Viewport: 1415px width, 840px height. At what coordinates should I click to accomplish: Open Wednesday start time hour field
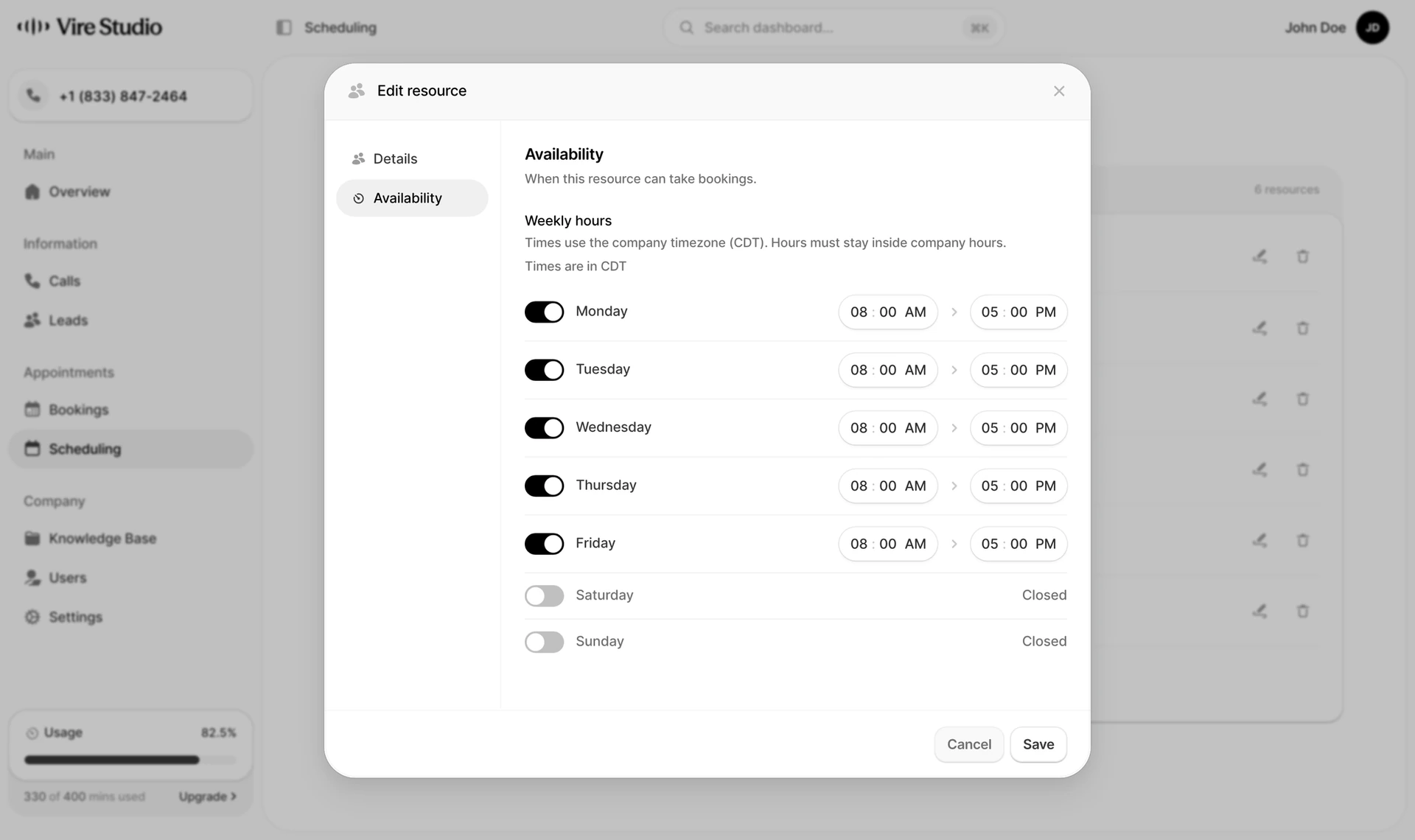tap(859, 428)
